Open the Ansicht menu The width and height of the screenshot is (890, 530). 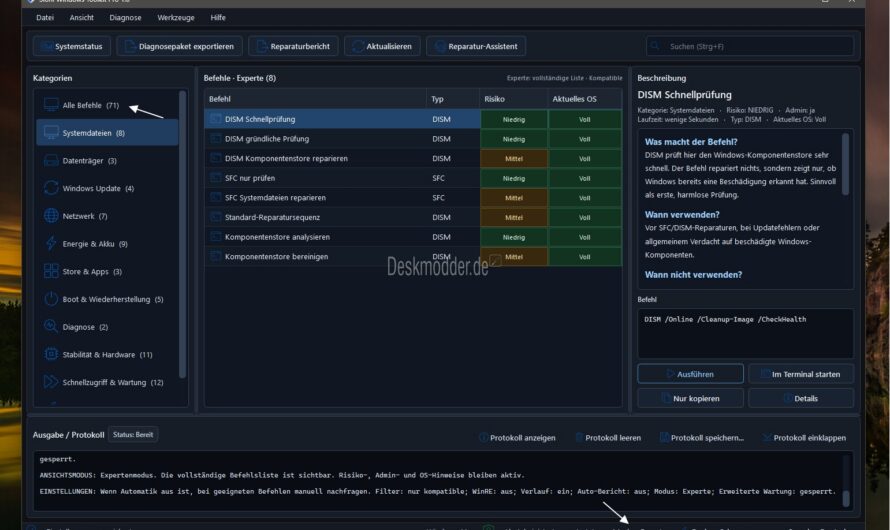click(81, 18)
